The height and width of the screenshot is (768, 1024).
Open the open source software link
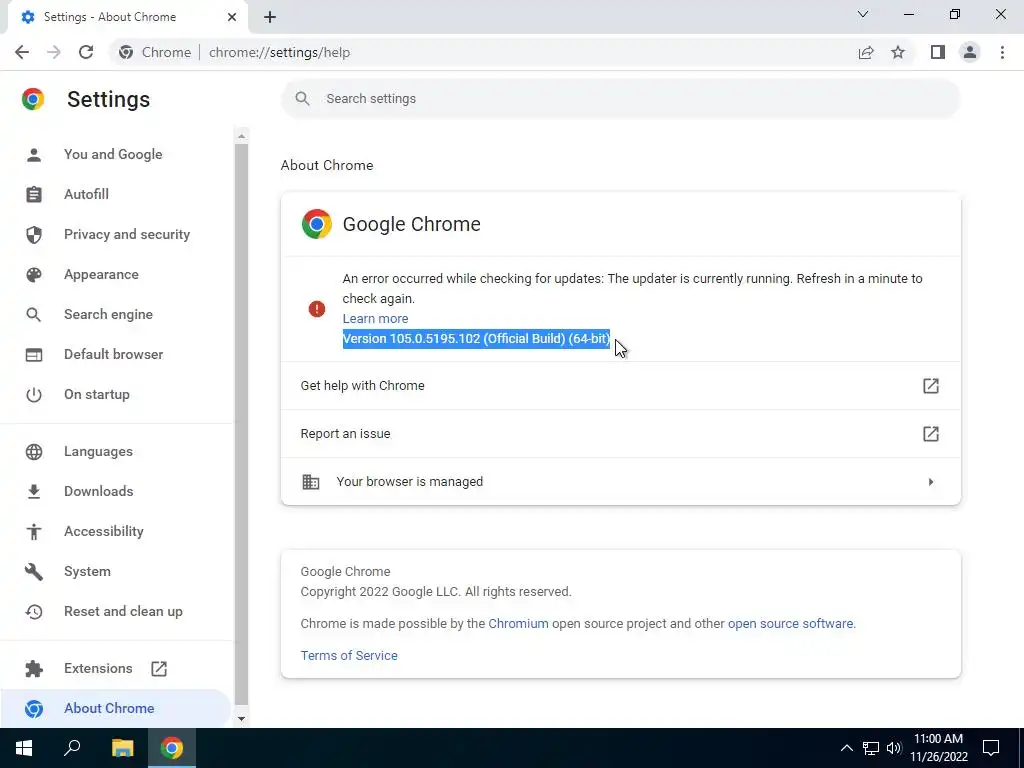coord(790,624)
